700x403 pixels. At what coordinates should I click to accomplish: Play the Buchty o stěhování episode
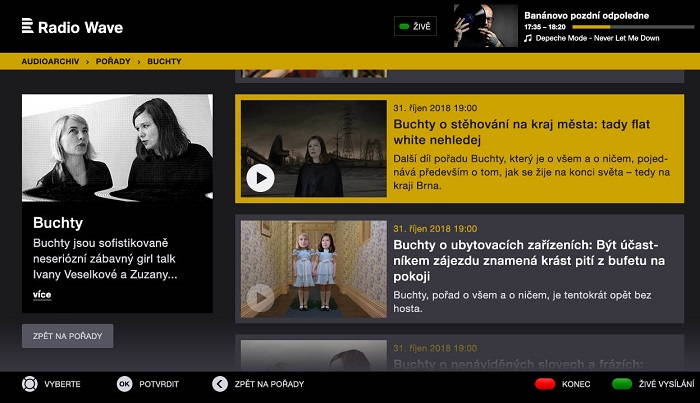260,178
